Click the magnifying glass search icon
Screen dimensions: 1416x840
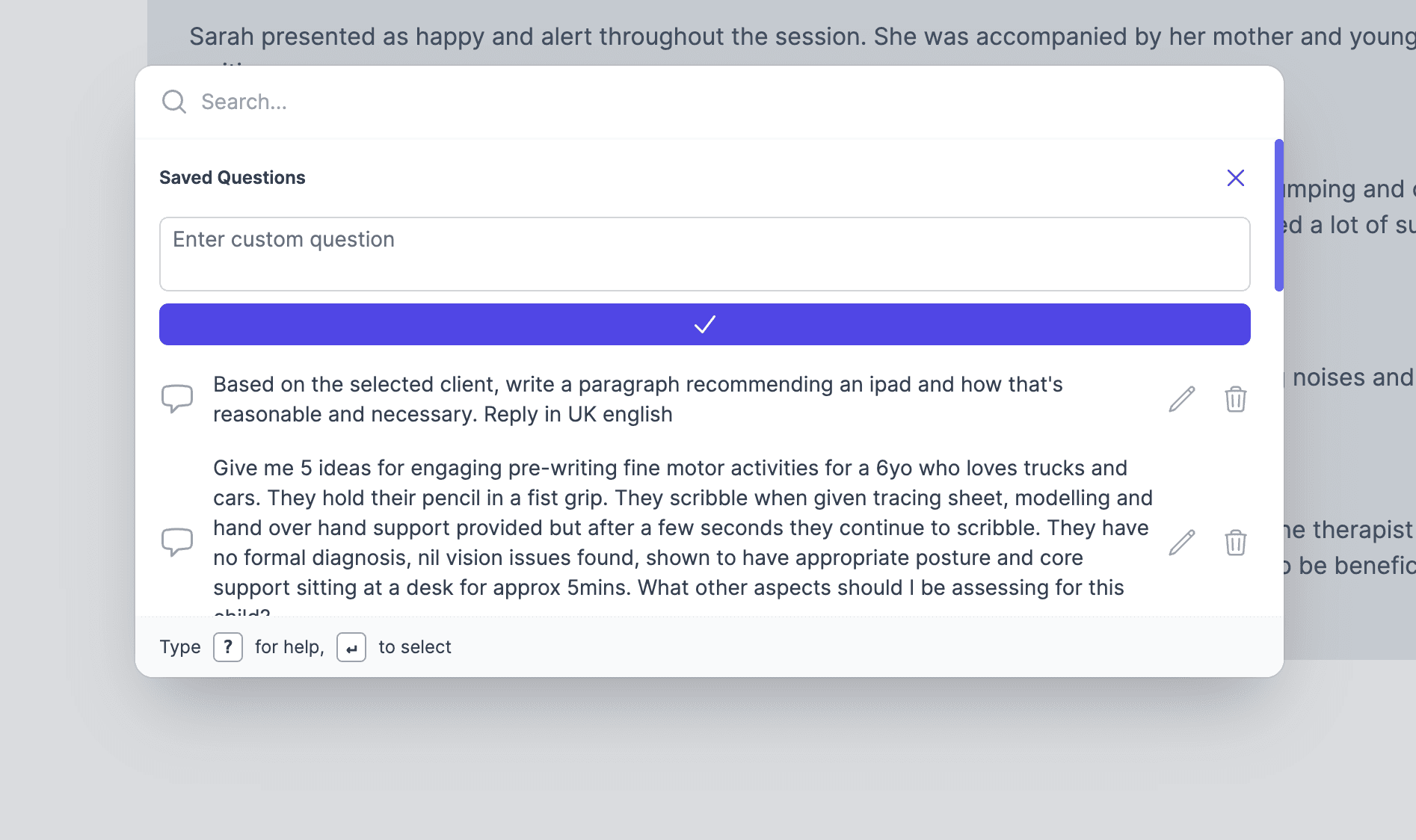(174, 102)
